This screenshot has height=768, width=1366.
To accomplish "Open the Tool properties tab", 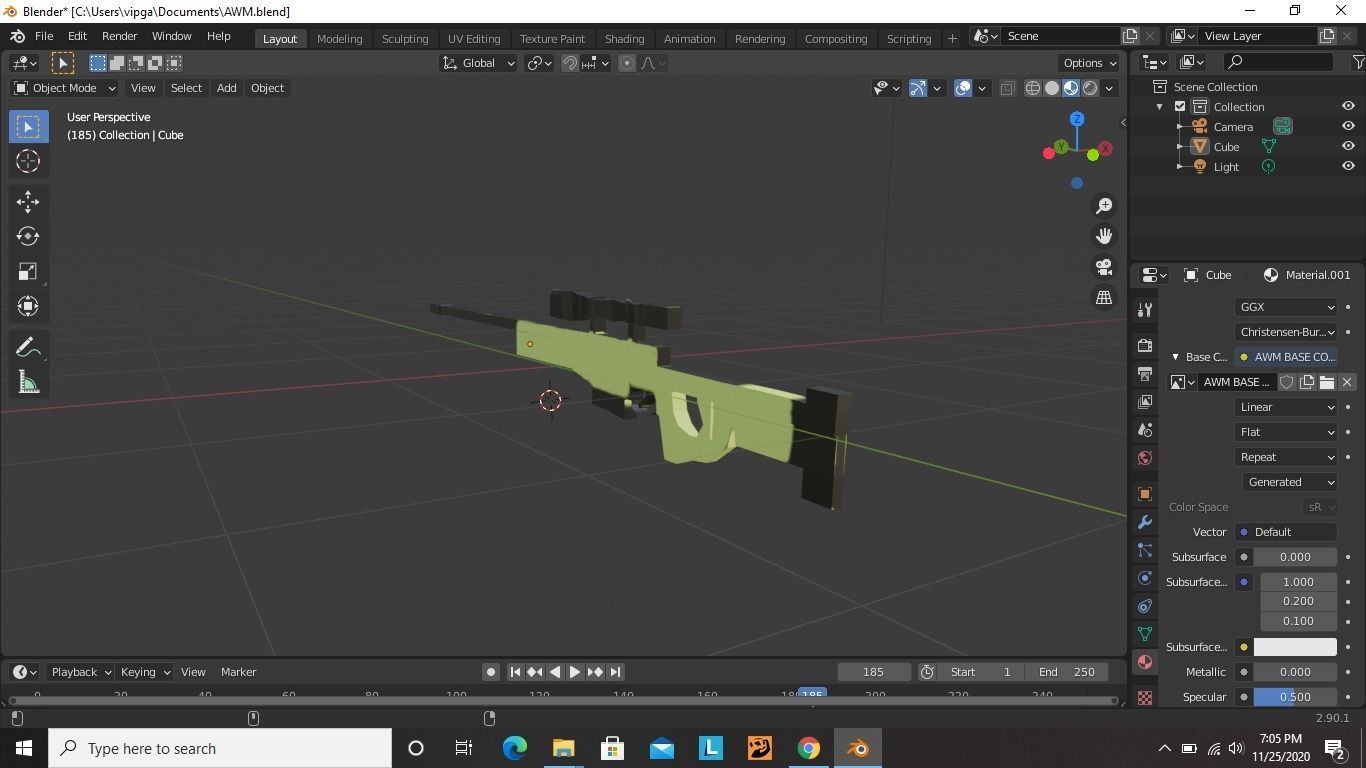I will (1145, 309).
